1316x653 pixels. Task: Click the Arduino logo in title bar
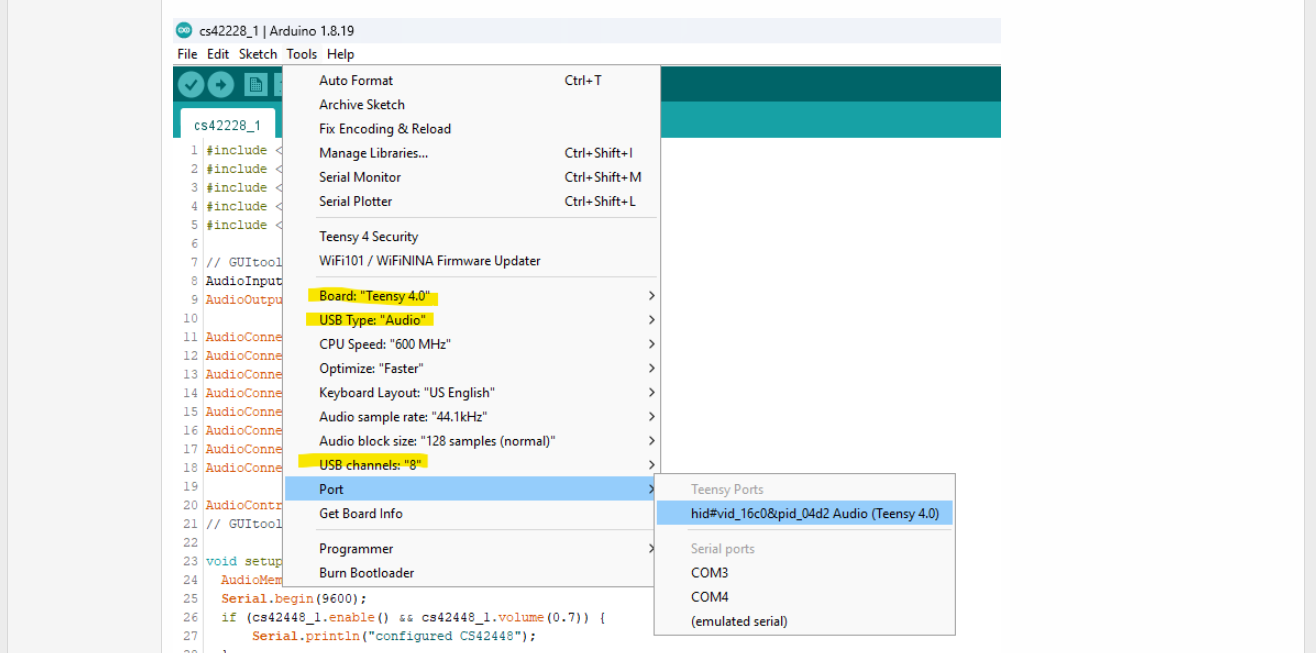tap(184, 30)
